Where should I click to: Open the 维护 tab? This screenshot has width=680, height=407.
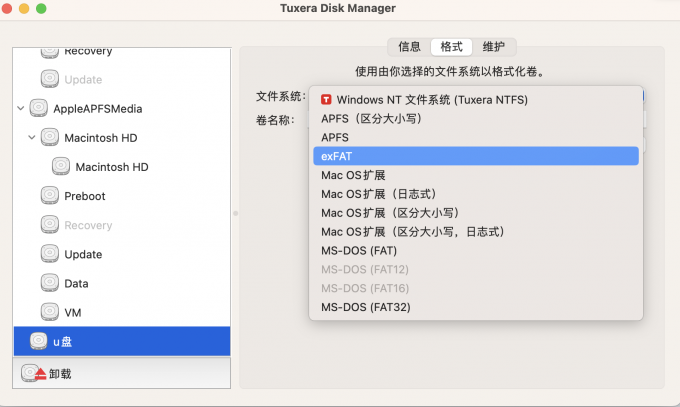coord(494,46)
